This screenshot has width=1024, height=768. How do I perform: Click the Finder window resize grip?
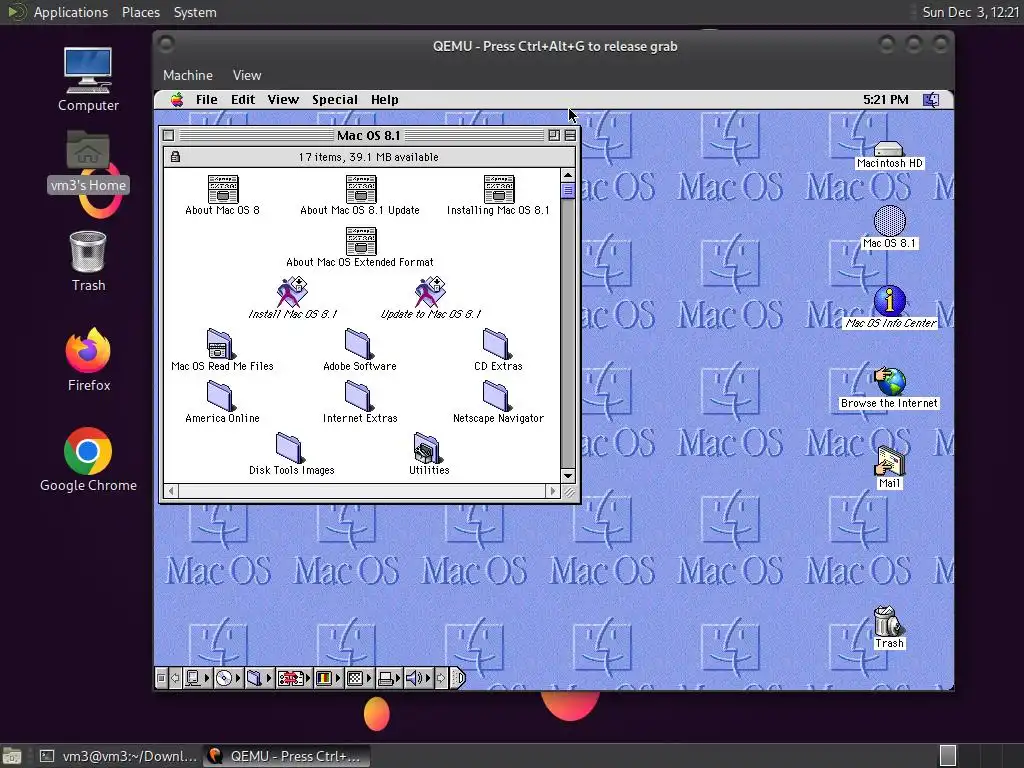tap(569, 492)
